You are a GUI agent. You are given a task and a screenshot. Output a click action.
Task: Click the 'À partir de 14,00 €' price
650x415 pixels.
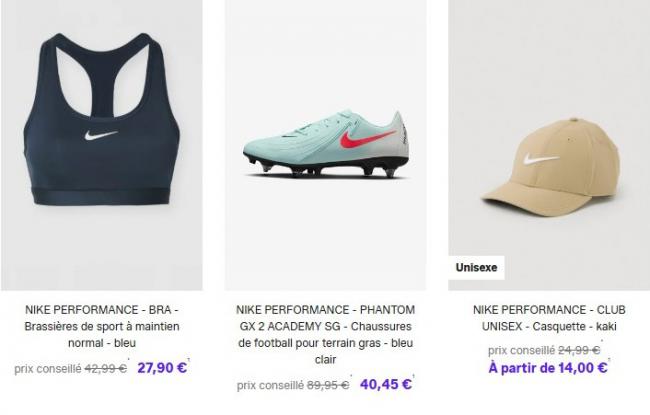point(549,367)
